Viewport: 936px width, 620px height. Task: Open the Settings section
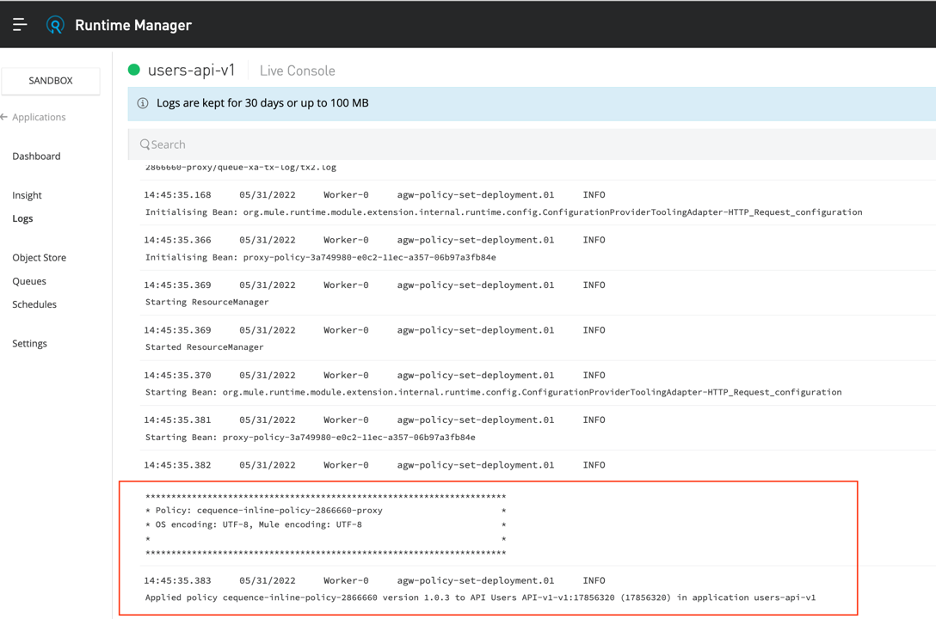coord(30,344)
